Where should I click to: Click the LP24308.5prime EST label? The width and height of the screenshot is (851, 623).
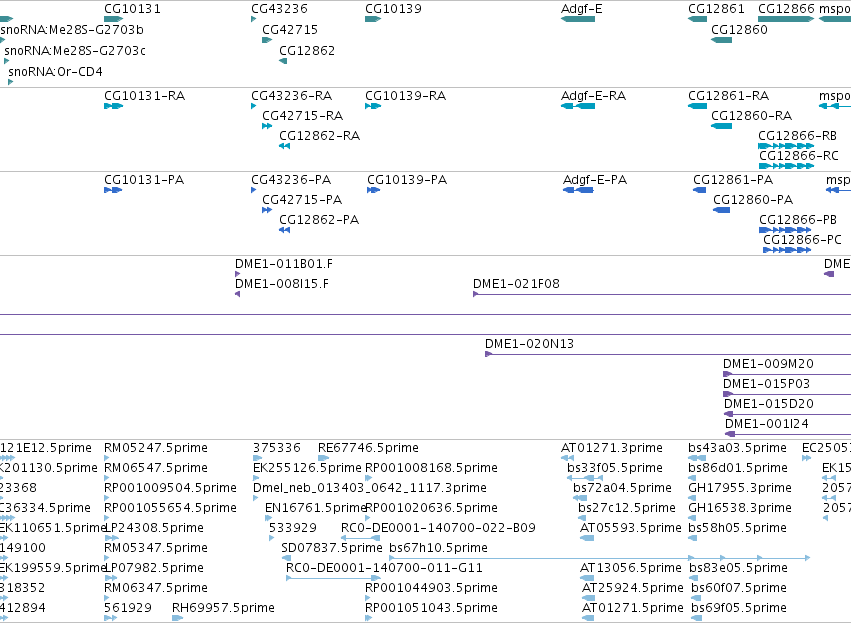[154, 528]
